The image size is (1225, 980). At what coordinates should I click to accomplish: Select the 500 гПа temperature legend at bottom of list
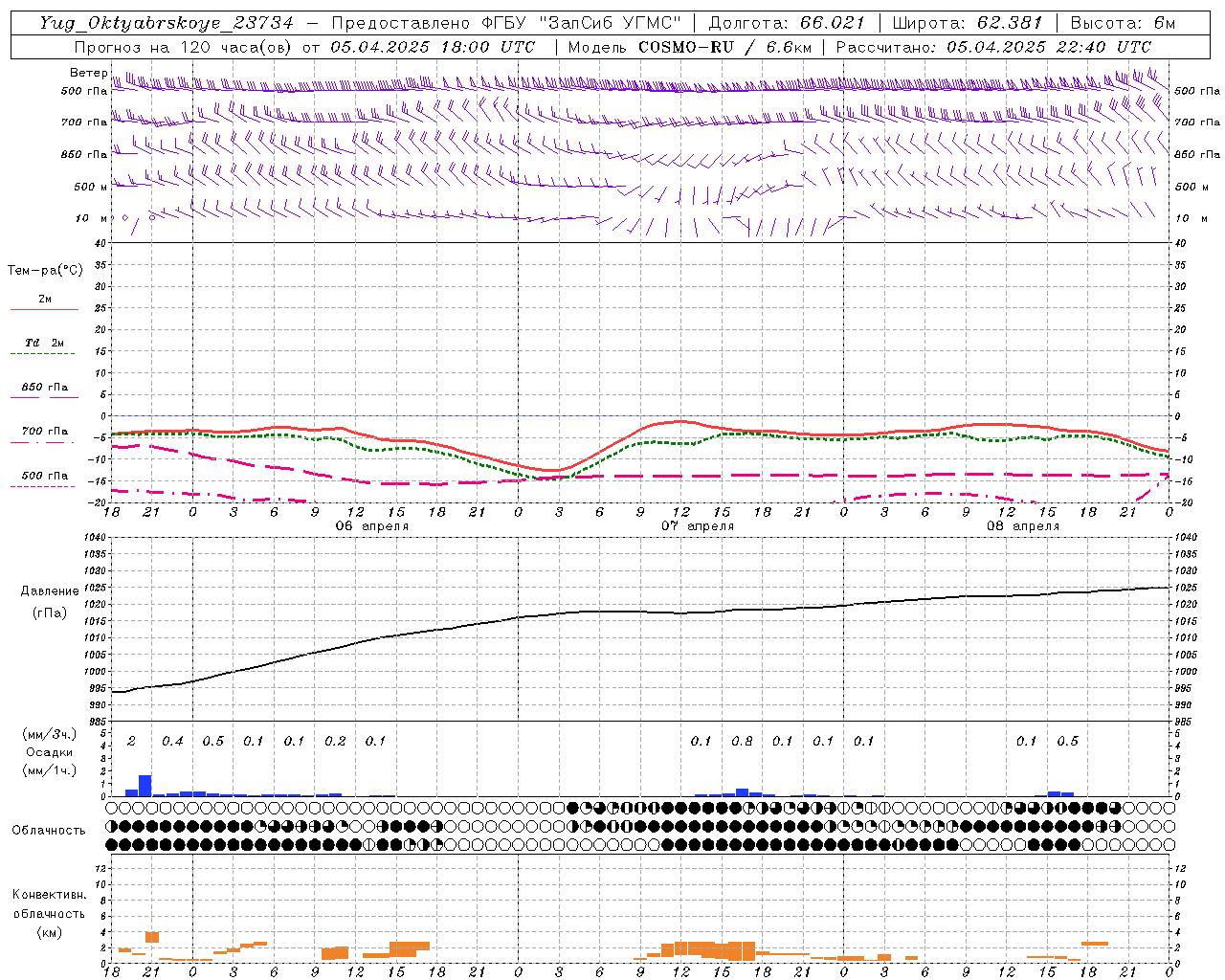pyautogui.click(x=43, y=479)
